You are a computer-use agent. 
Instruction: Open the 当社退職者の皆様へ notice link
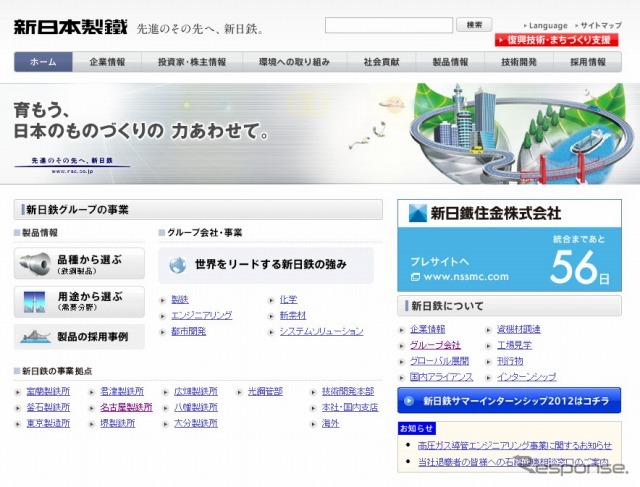click(513, 462)
